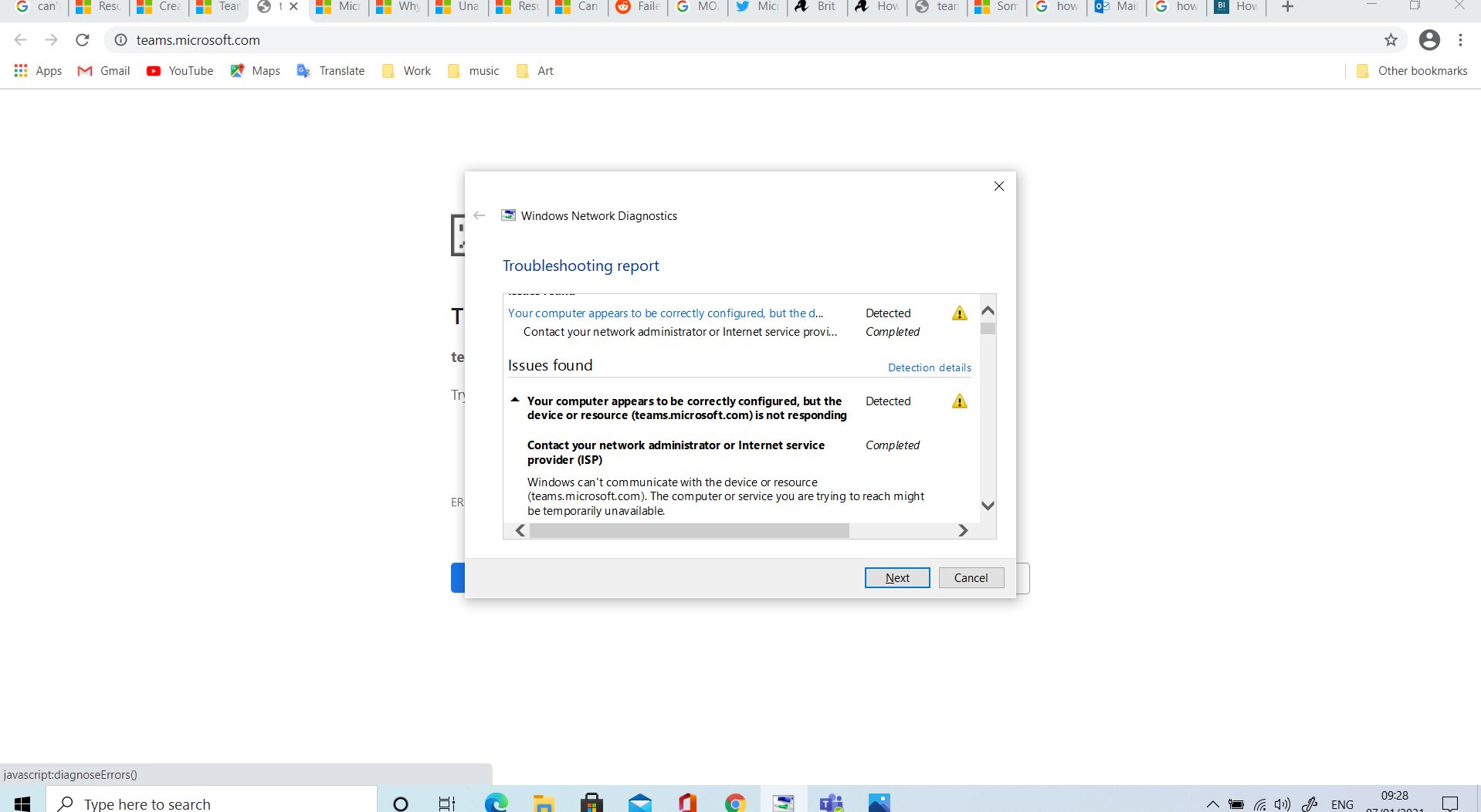
Task: Collapse the 'Your computer appears' issue details
Action: [515, 400]
